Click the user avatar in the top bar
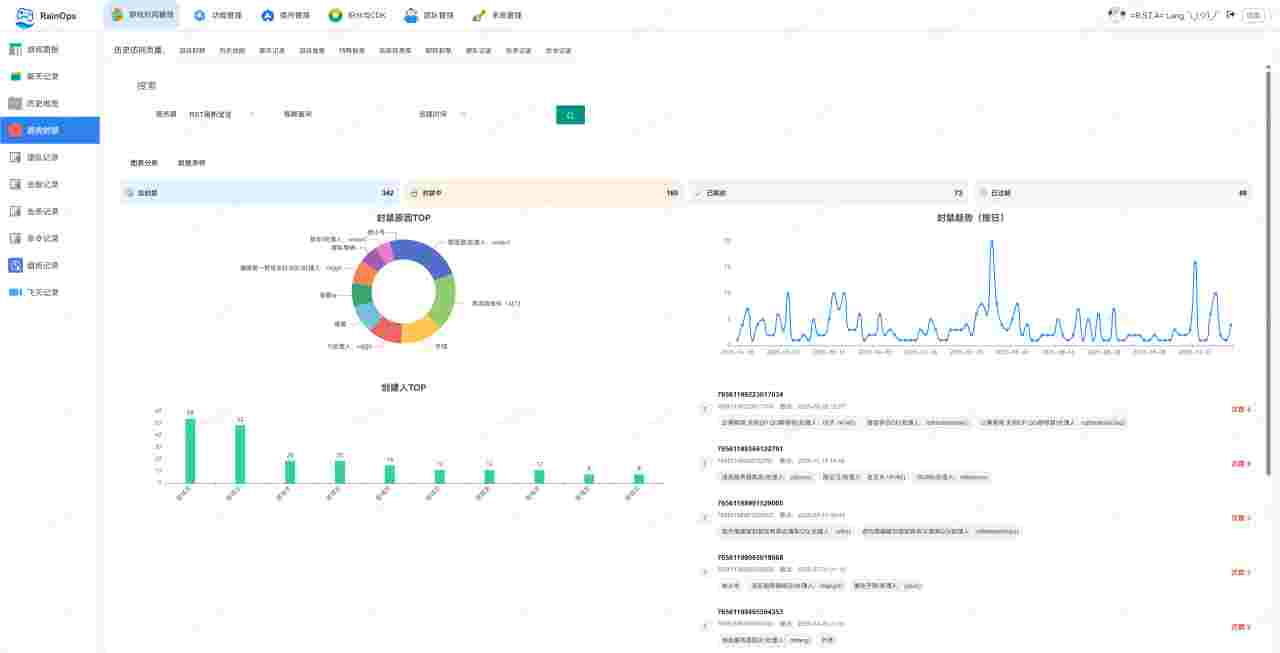This screenshot has height=653, width=1280. point(1116,15)
